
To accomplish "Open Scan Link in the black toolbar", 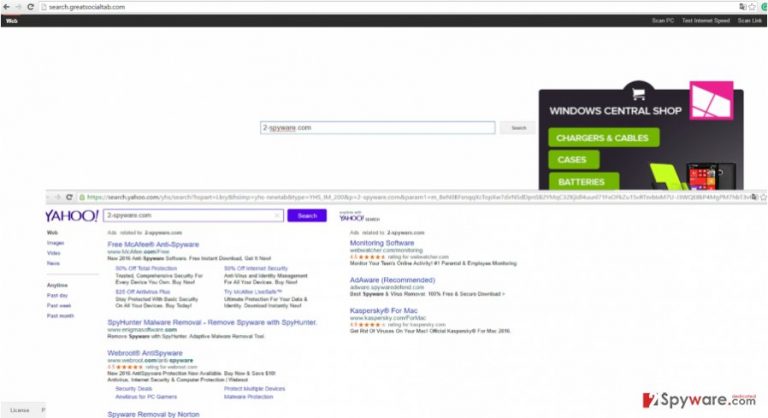I will pyautogui.click(x=750, y=21).
